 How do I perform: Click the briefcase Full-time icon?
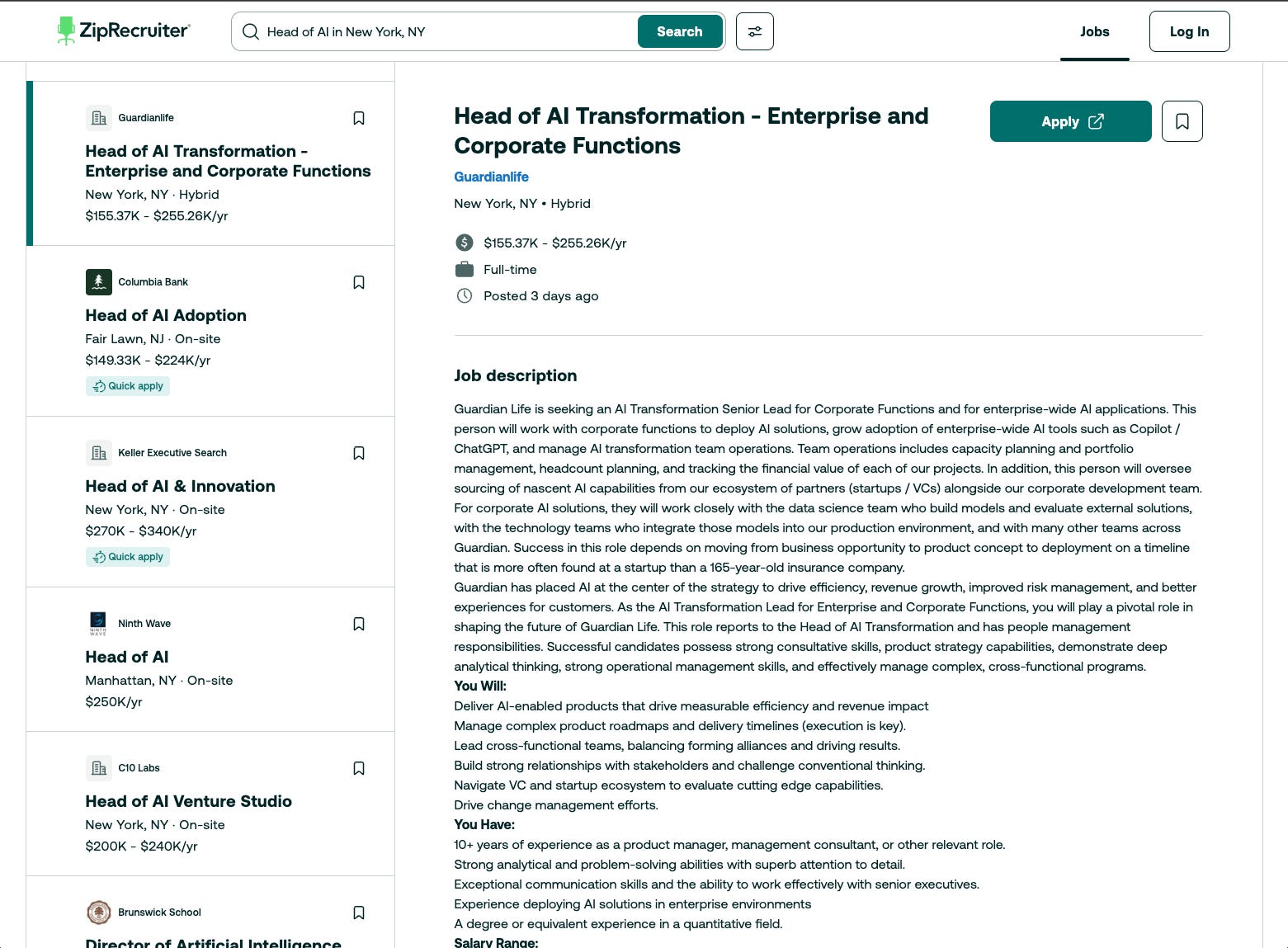click(465, 269)
